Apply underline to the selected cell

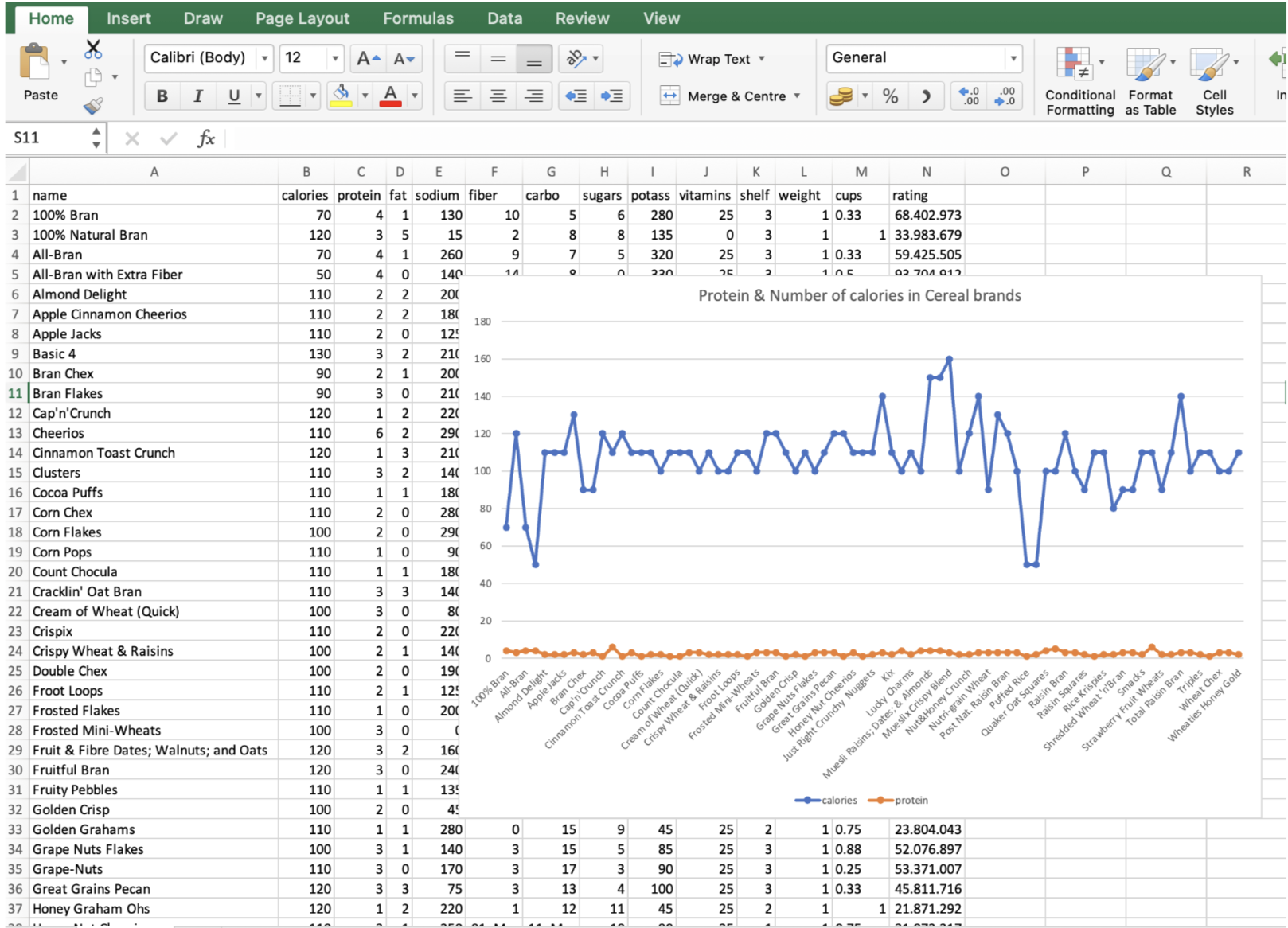point(232,96)
